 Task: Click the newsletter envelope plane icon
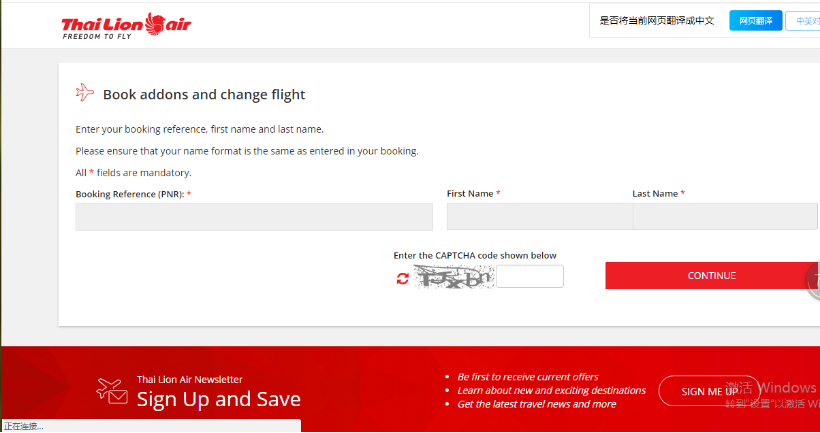112,392
